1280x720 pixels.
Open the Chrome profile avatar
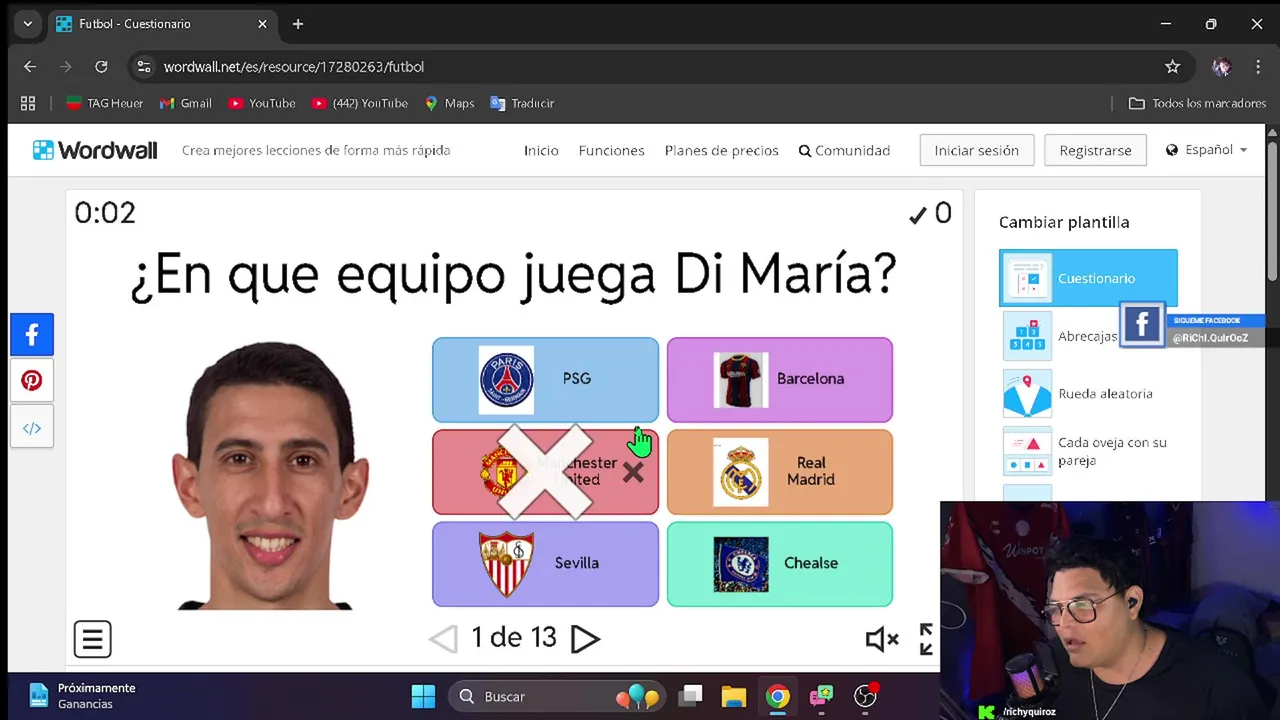[x=1221, y=67]
